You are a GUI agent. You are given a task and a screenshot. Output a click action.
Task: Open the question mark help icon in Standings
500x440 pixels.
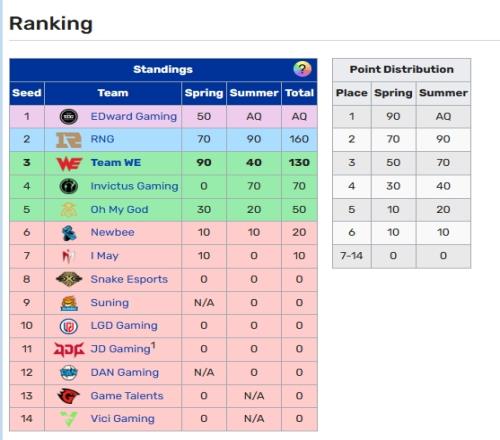tap(302, 69)
